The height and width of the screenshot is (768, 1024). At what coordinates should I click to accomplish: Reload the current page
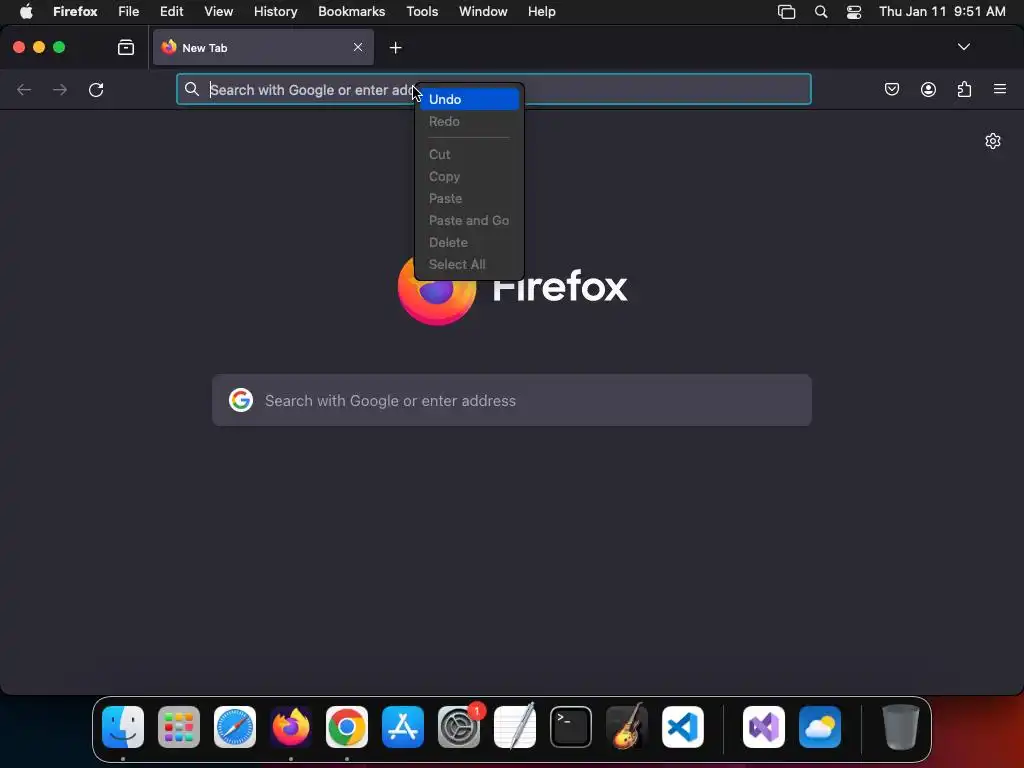(96, 89)
